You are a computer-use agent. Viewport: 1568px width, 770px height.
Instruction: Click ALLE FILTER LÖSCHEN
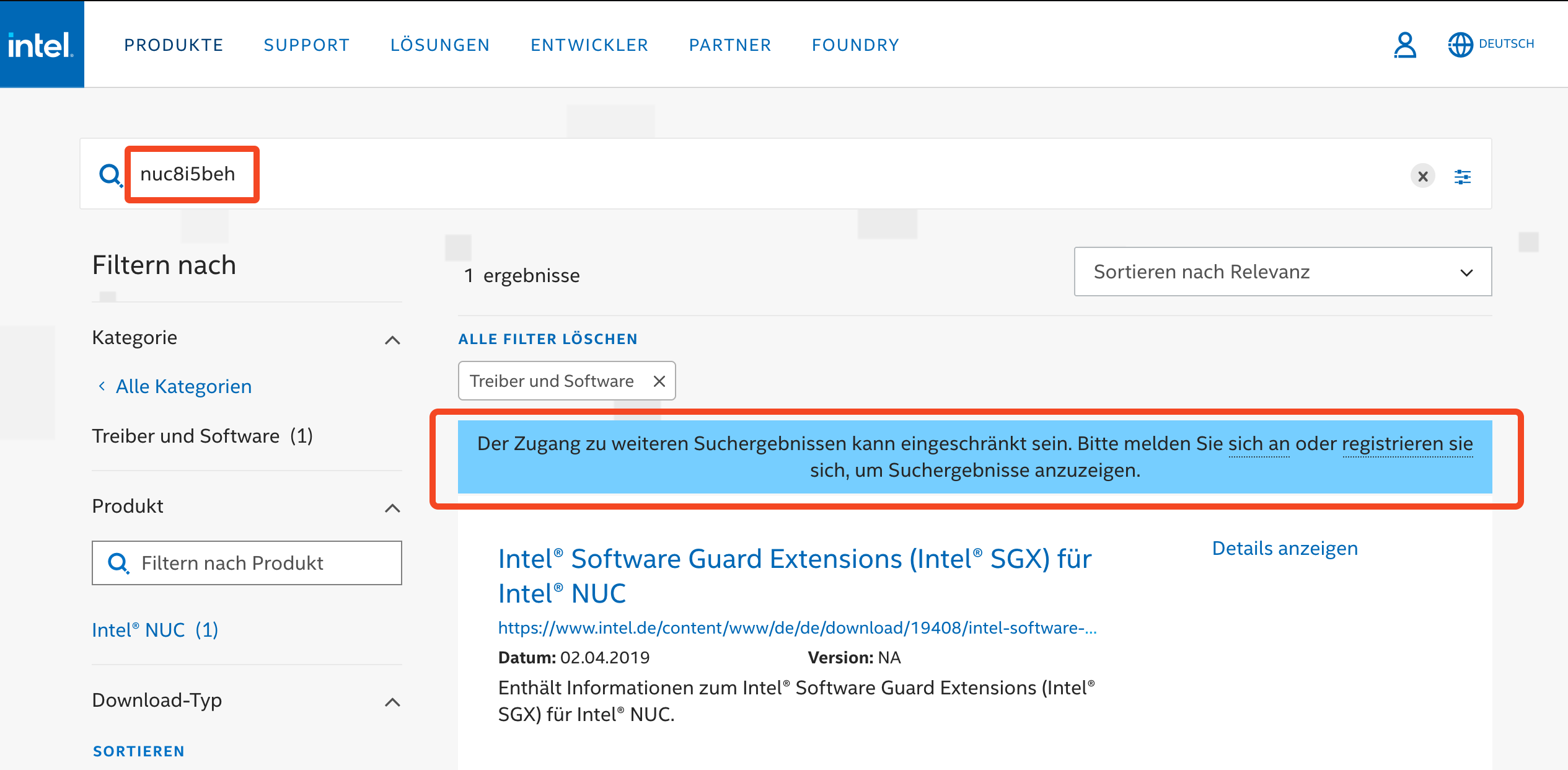(x=548, y=339)
